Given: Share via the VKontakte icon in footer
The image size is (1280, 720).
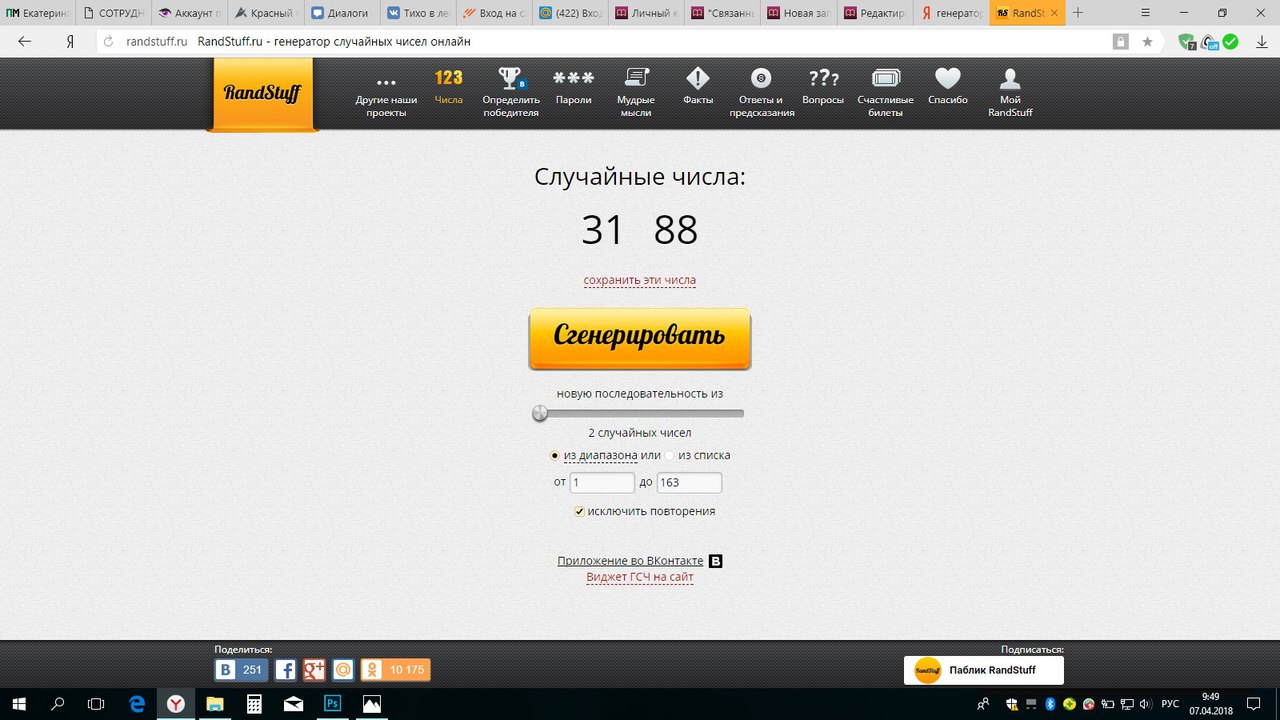Looking at the screenshot, I should pyautogui.click(x=225, y=669).
